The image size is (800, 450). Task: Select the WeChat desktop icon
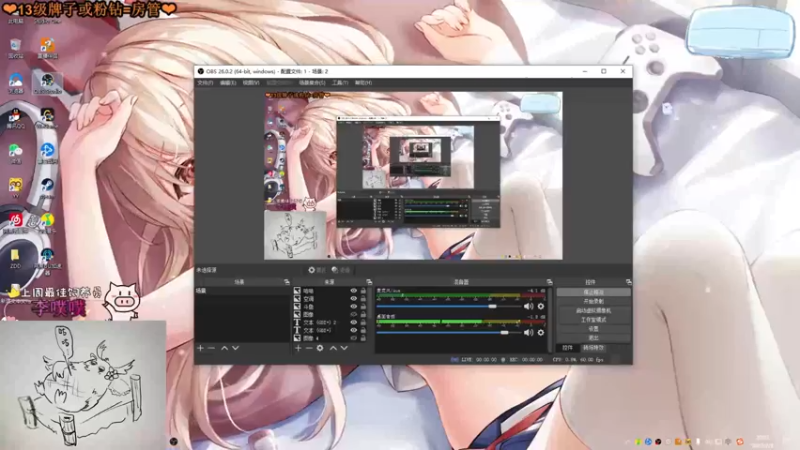click(15, 153)
